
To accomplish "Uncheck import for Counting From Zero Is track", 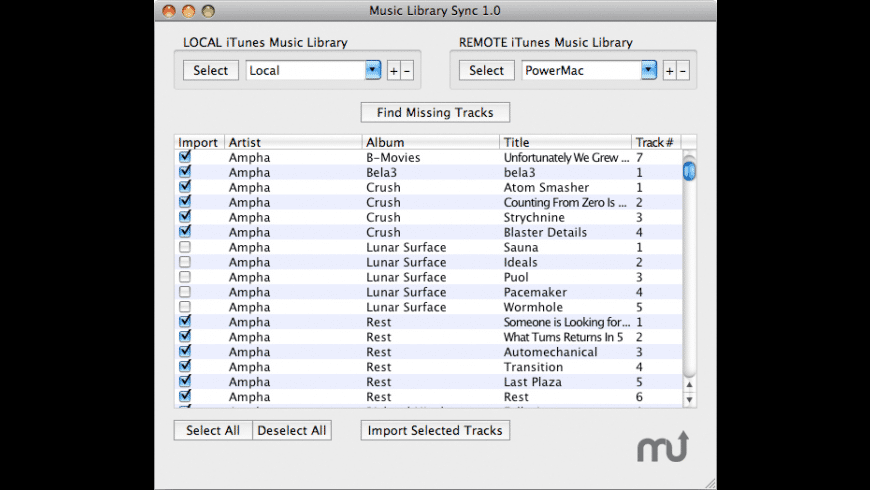I will click(x=185, y=202).
